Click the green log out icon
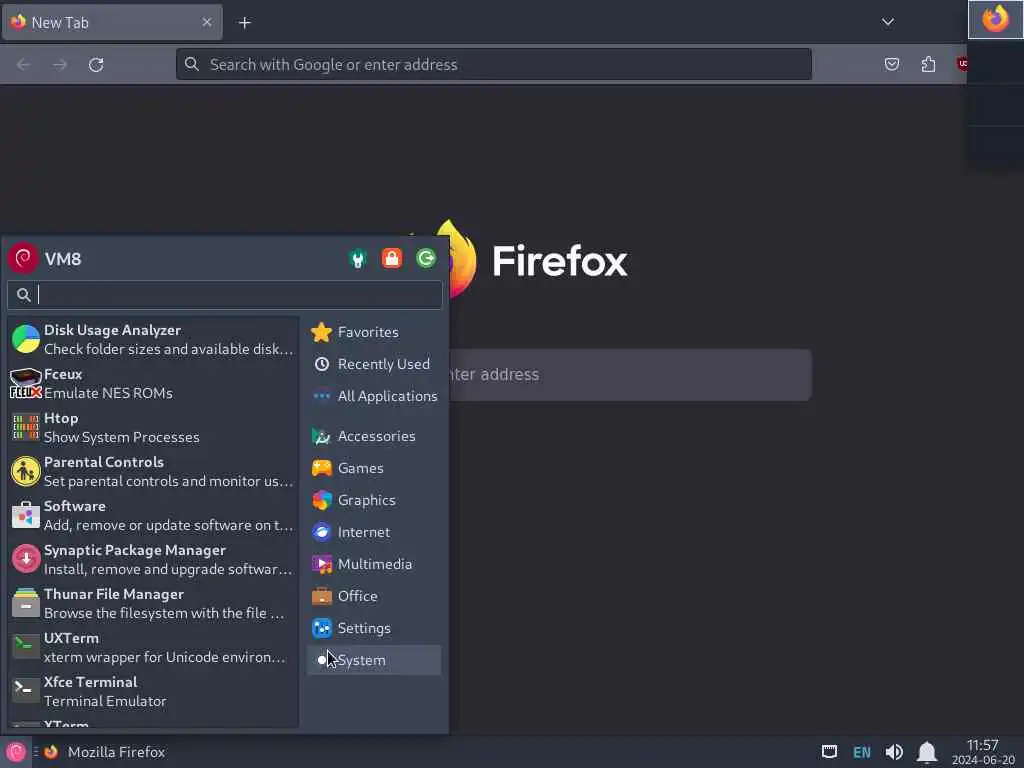This screenshot has width=1024, height=768. (x=426, y=259)
